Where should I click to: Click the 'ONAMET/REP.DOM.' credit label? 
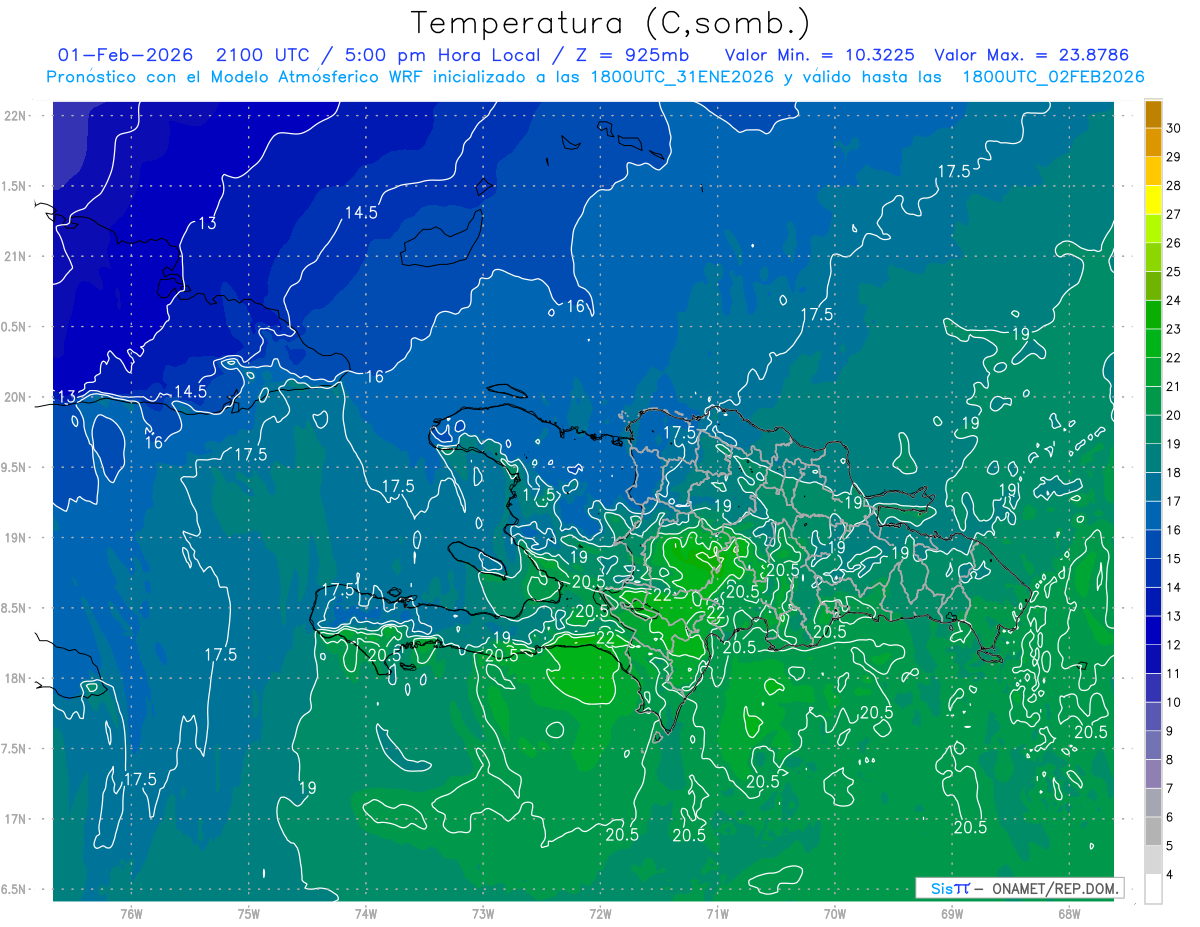point(1054,888)
